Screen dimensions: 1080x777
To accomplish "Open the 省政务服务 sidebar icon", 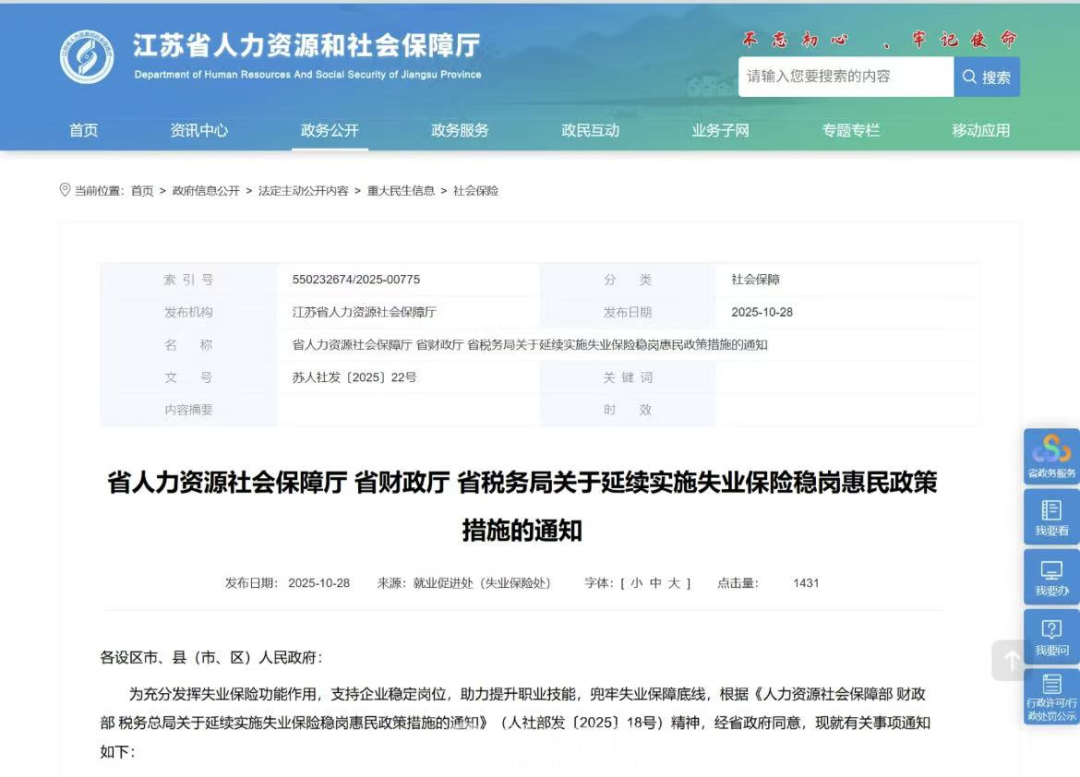I will click(x=1051, y=455).
